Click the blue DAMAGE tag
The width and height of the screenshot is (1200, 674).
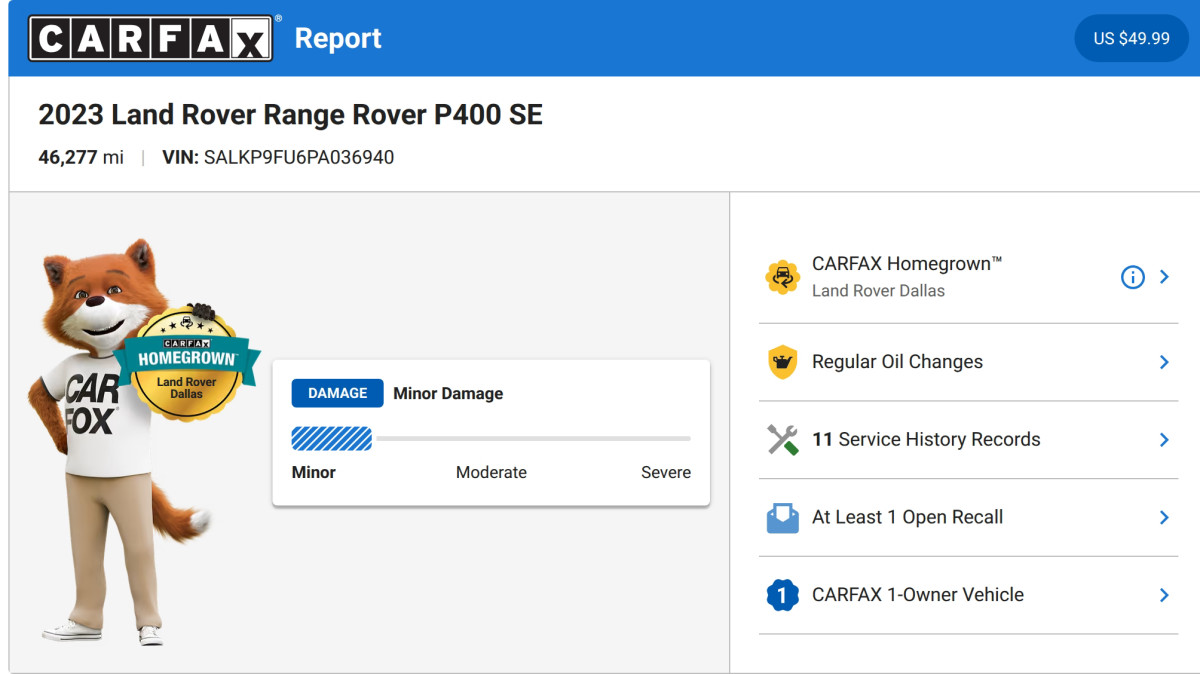pyautogui.click(x=337, y=393)
